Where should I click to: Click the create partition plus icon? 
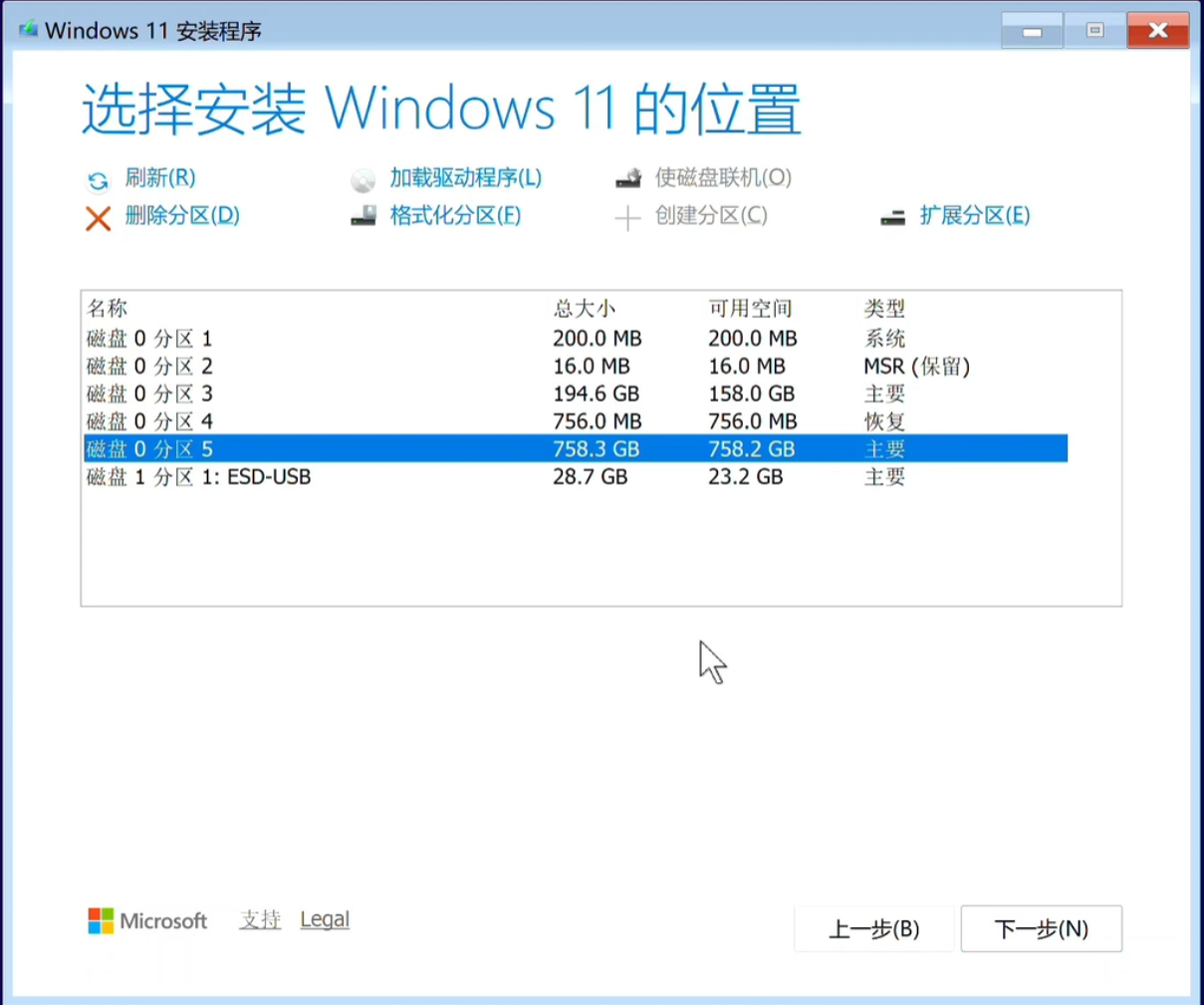pyautogui.click(x=627, y=217)
